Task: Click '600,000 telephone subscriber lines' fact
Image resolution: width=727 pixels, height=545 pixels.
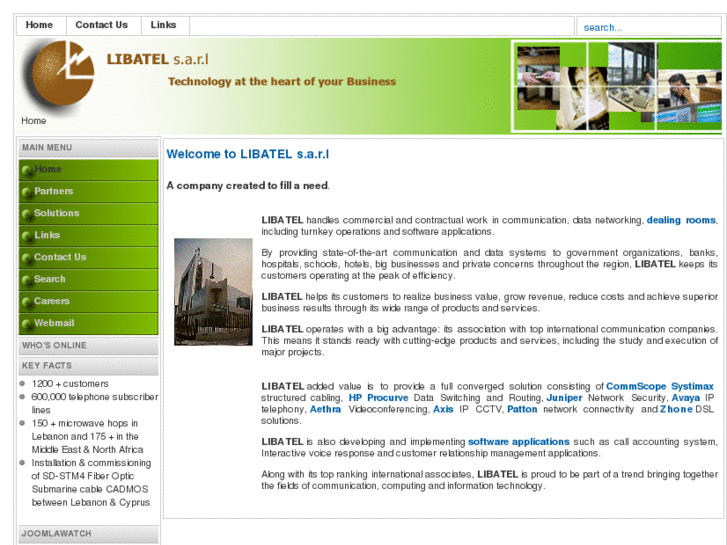Action: (95, 404)
